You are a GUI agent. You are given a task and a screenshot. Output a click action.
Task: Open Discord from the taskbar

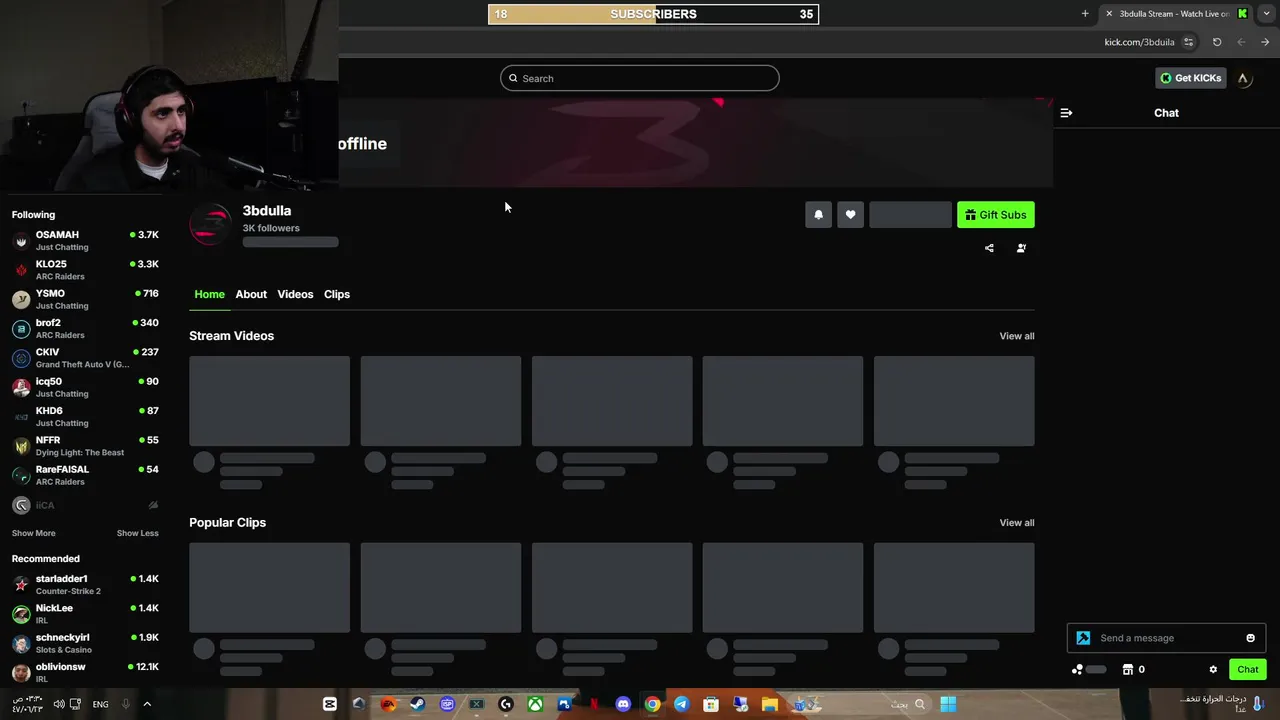[x=623, y=704]
